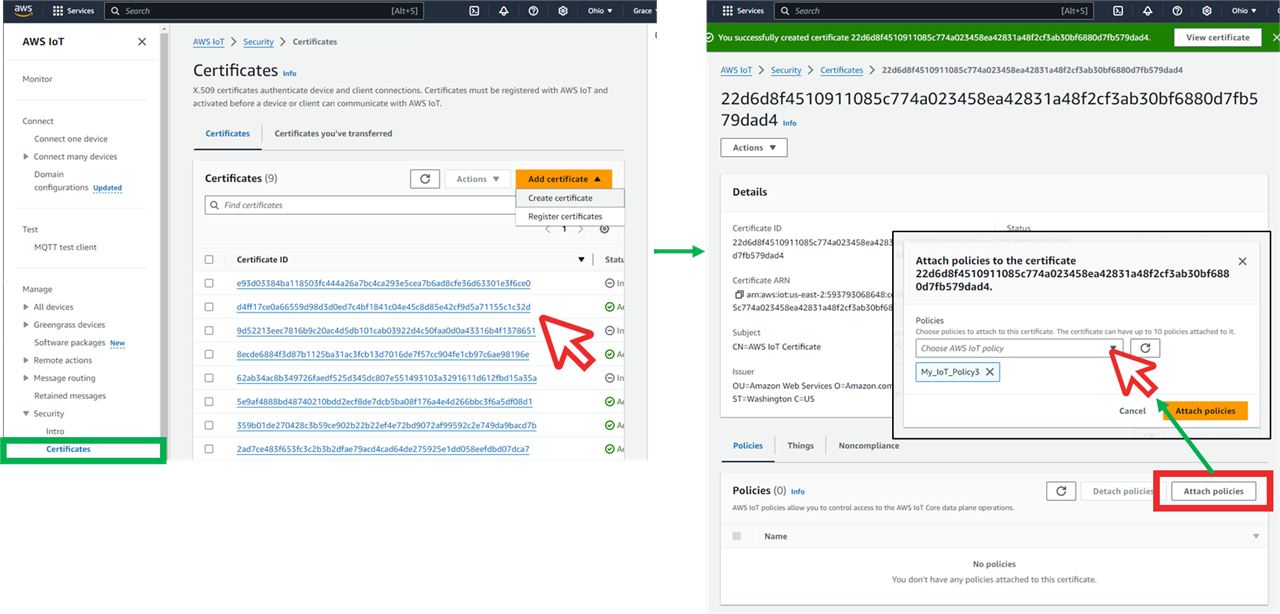Copy the Certificate ARN
Viewport: 1280px width, 614px height.
pos(737,295)
